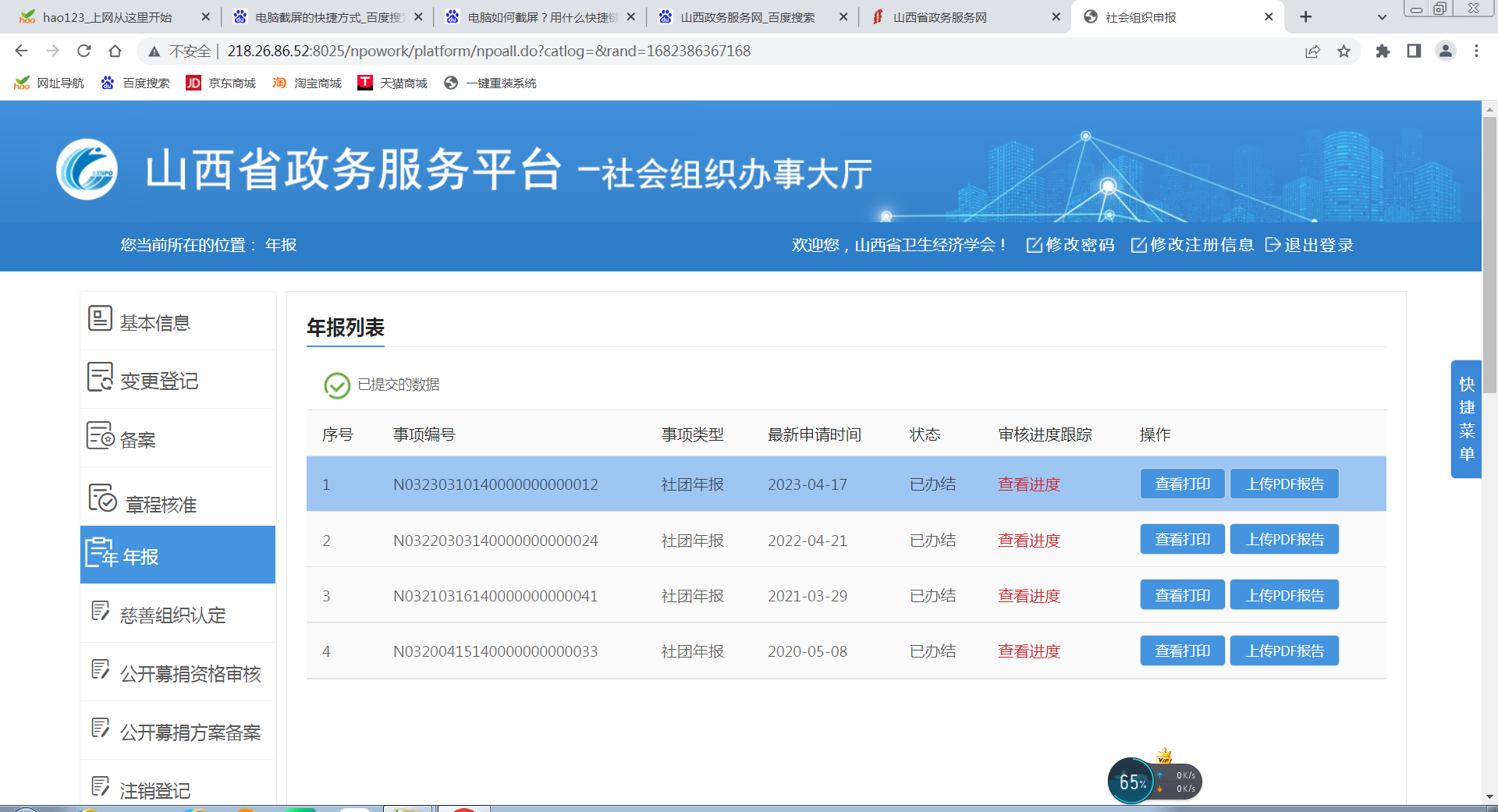Bookmark this page with star icon

(1344, 51)
